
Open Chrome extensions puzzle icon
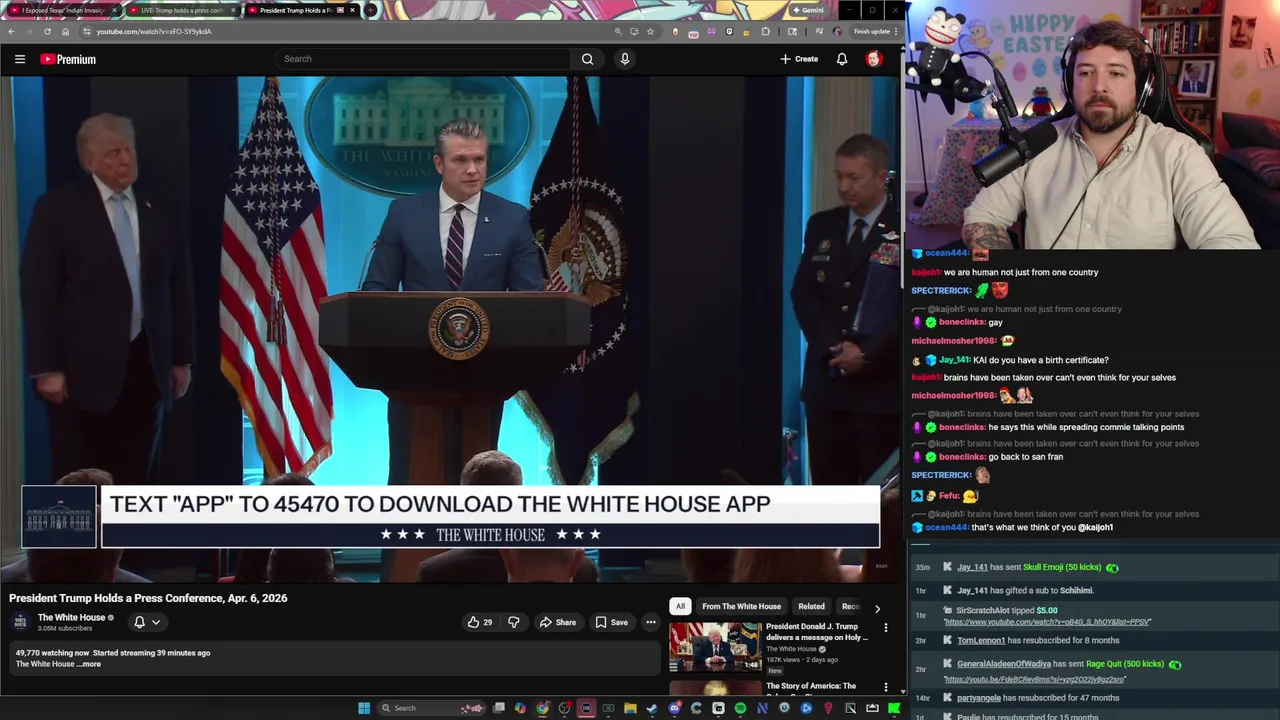[765, 31]
